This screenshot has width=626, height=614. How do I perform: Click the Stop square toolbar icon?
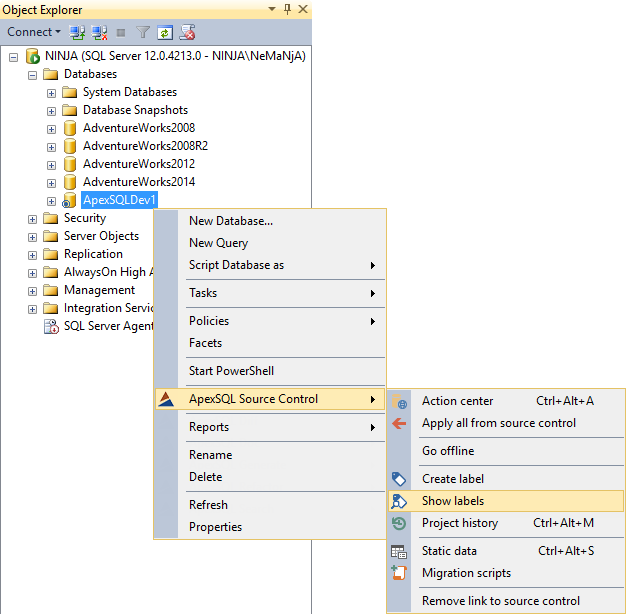coord(121,33)
